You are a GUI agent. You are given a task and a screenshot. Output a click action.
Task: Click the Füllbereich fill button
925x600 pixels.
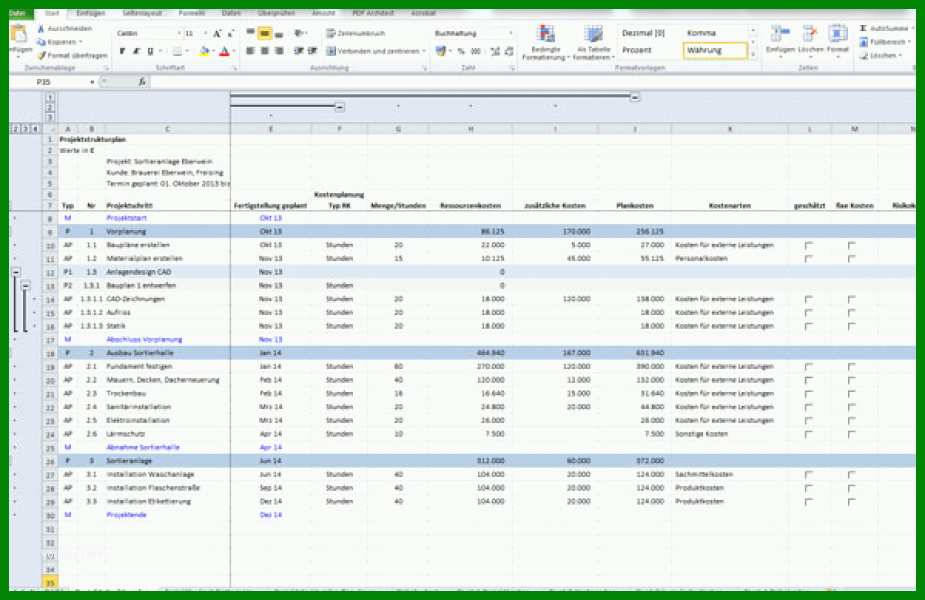[x=885, y=42]
